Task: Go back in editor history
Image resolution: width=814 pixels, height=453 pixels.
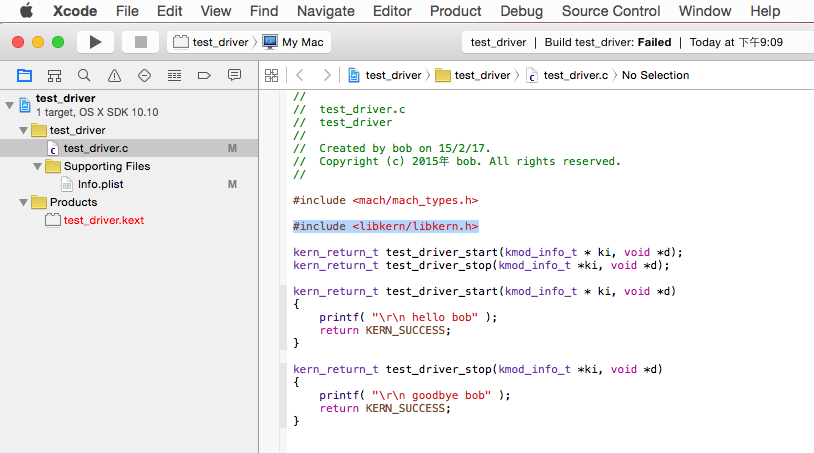Action: [300, 75]
